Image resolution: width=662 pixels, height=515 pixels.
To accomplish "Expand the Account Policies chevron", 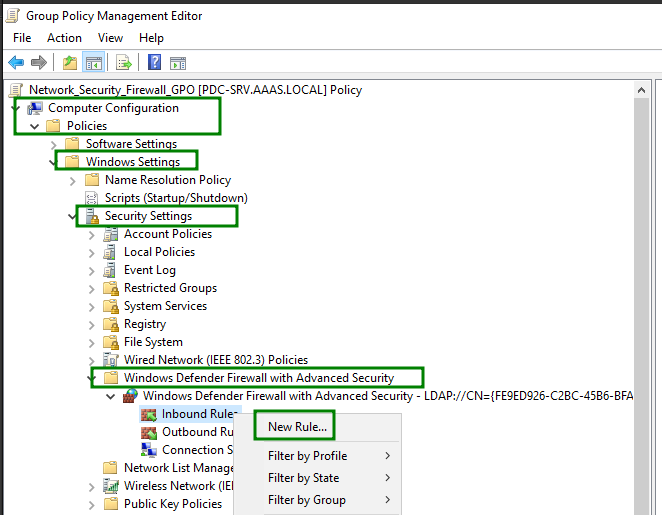I will (x=92, y=235).
